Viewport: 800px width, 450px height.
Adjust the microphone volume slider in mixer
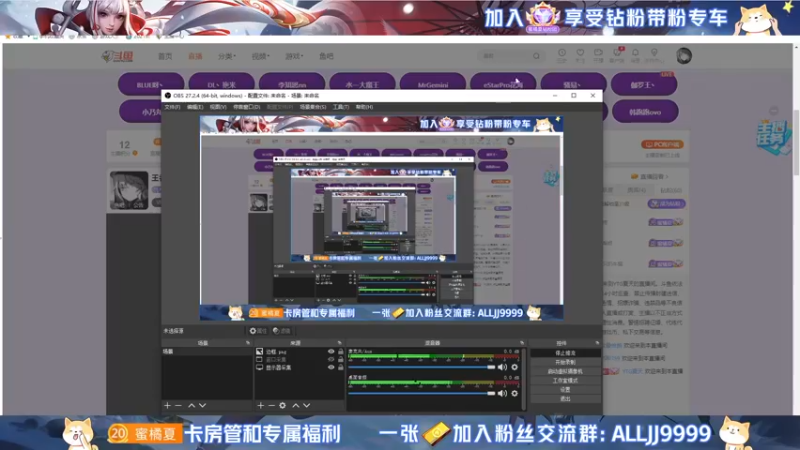coord(422,367)
